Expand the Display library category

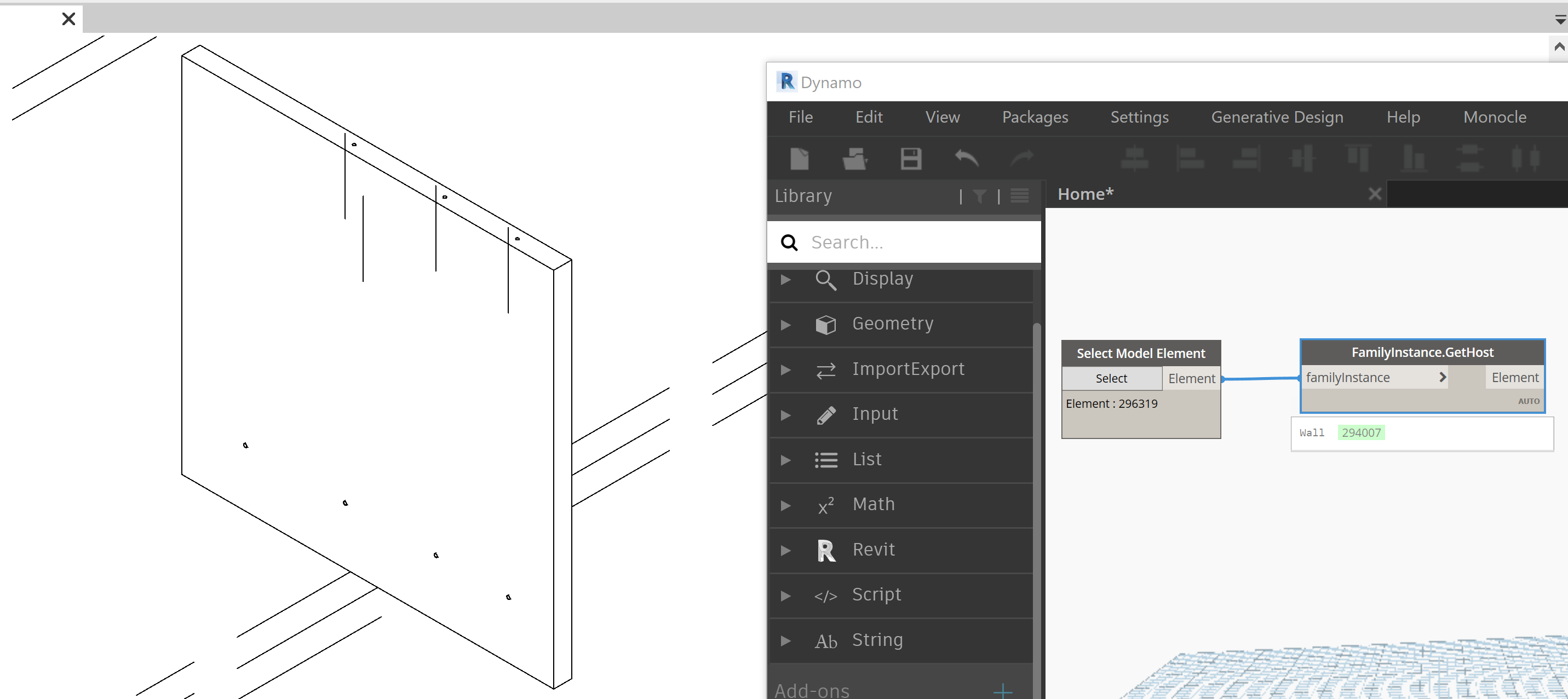pos(785,280)
